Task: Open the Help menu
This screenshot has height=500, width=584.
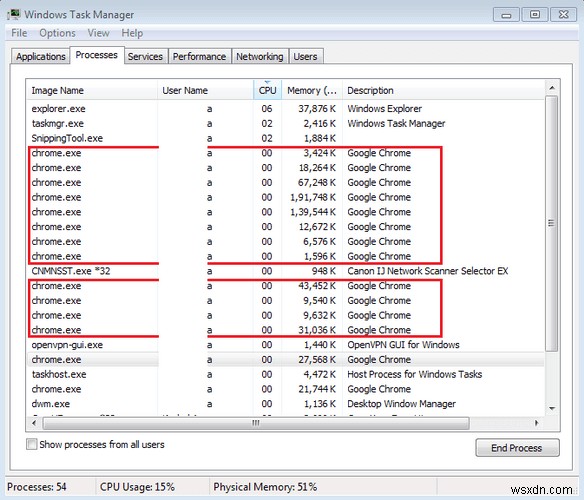Action: [x=132, y=33]
